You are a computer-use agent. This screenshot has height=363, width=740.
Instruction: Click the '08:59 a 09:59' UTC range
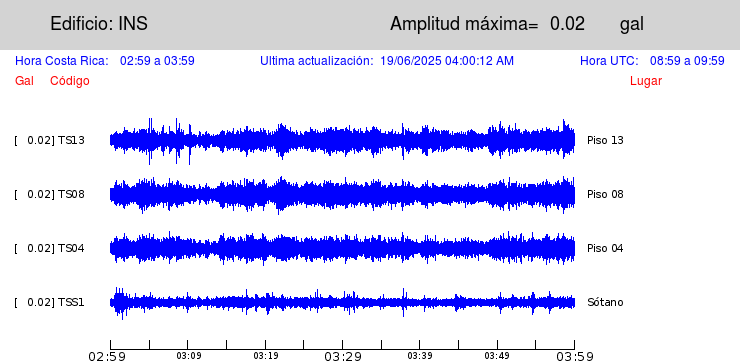pyautogui.click(x=687, y=61)
